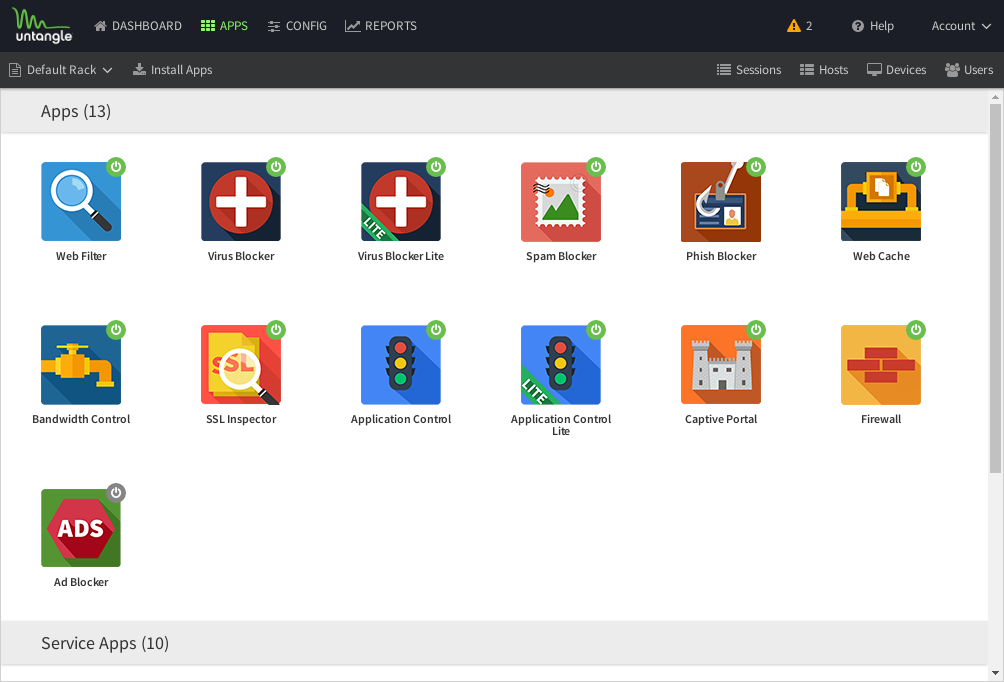This screenshot has width=1004, height=682.
Task: Open the Ad Blocker app icon
Action: click(x=81, y=528)
